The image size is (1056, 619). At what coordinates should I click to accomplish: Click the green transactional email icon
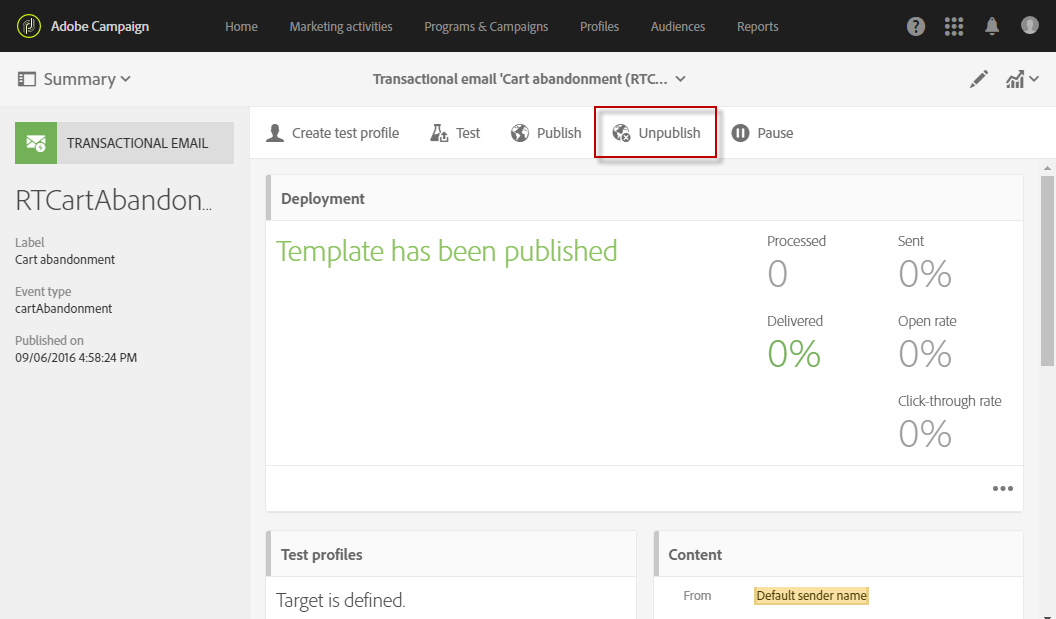[x=36, y=143]
